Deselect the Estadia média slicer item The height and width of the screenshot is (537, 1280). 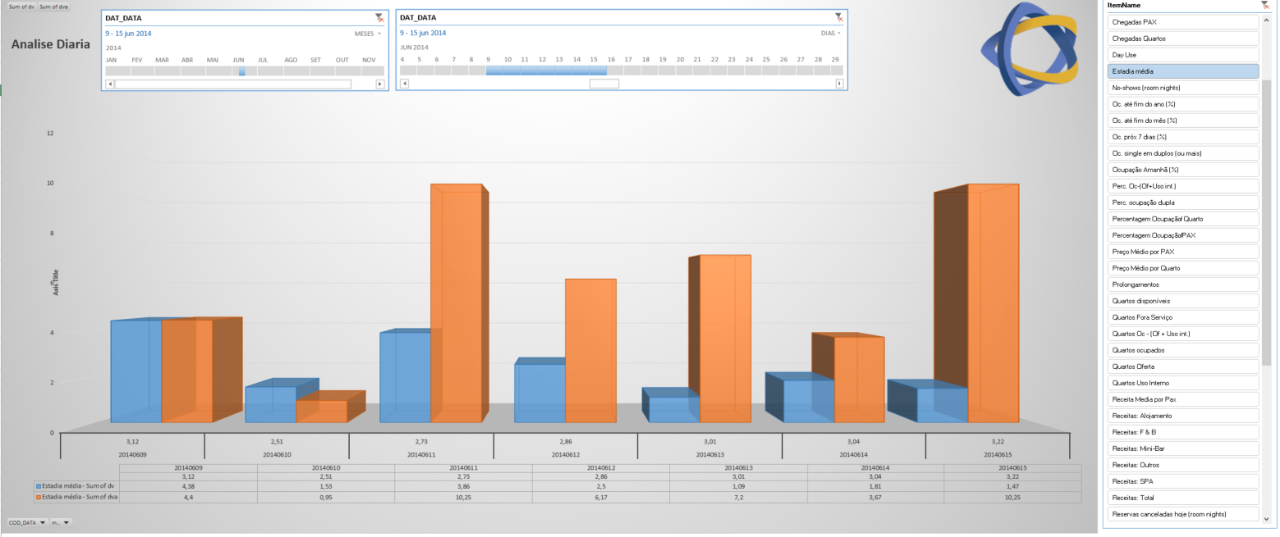tap(1182, 72)
